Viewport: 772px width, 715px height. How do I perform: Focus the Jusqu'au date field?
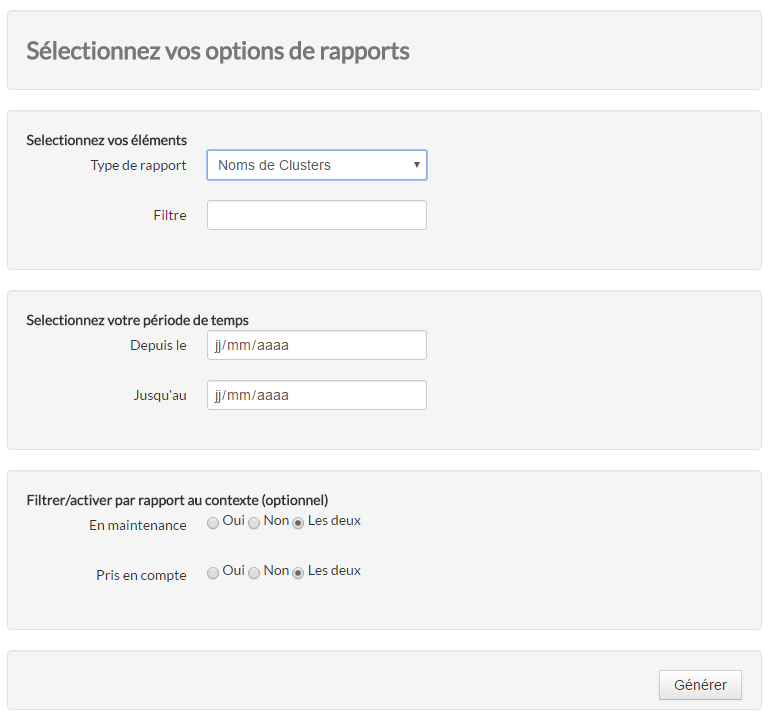(x=316, y=395)
